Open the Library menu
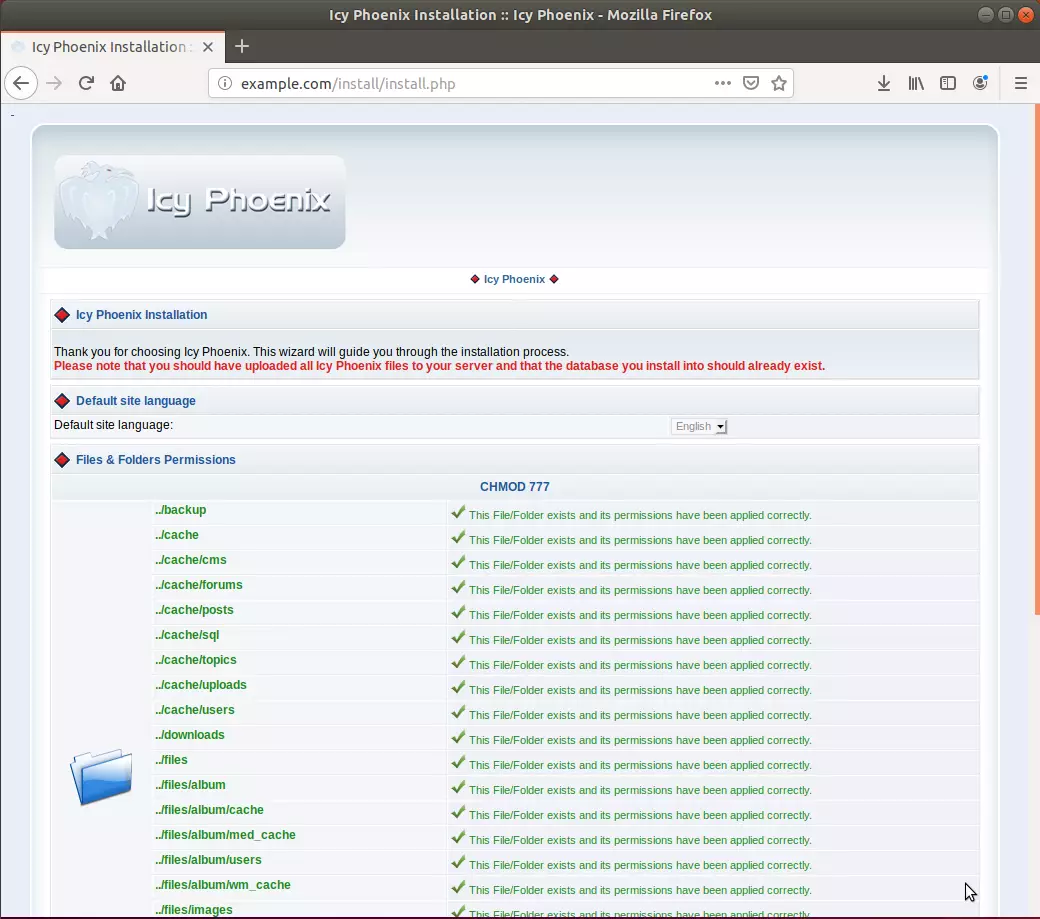The width and height of the screenshot is (1040, 919). click(916, 84)
